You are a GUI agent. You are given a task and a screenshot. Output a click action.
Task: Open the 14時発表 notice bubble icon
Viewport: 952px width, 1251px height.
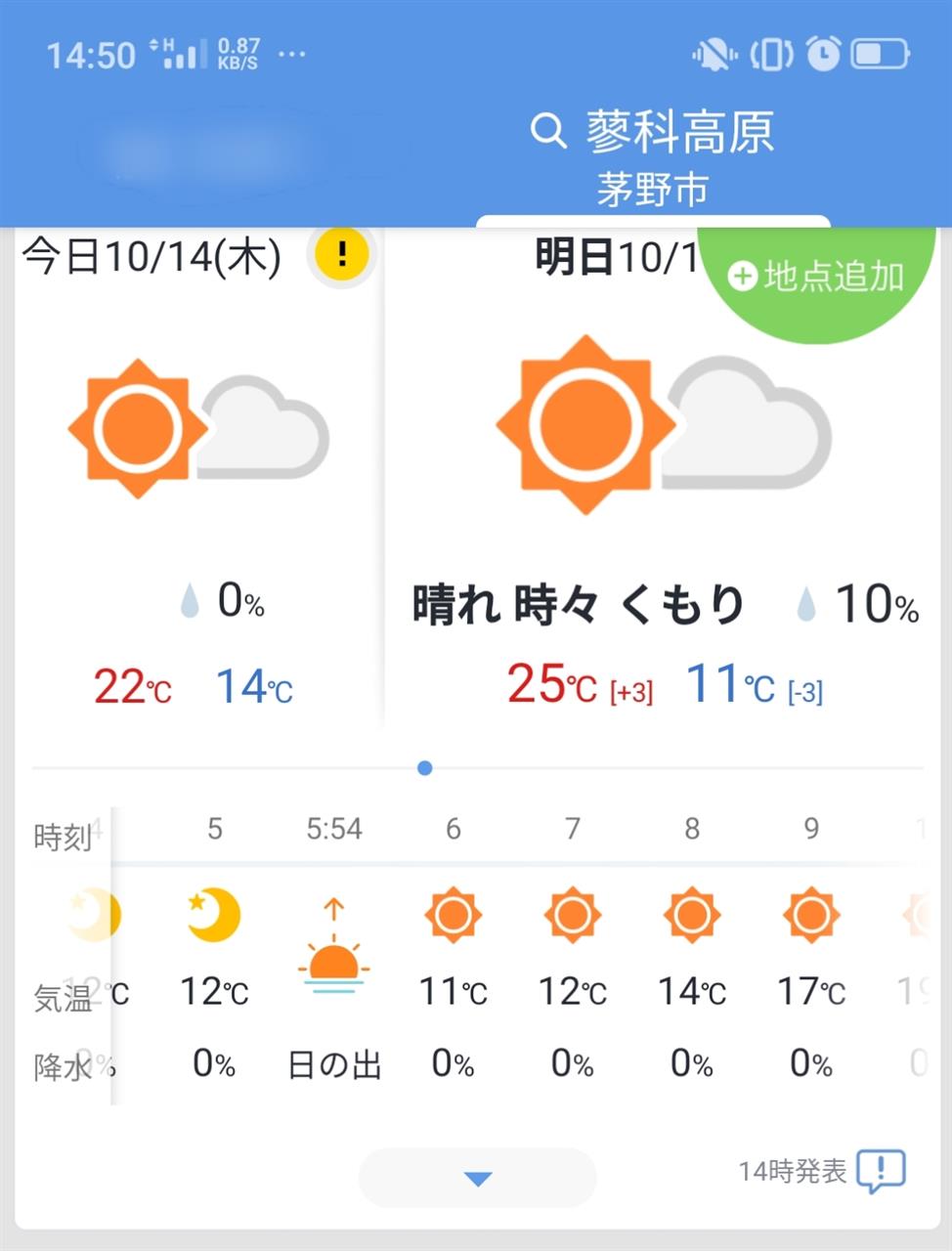coord(881,1170)
